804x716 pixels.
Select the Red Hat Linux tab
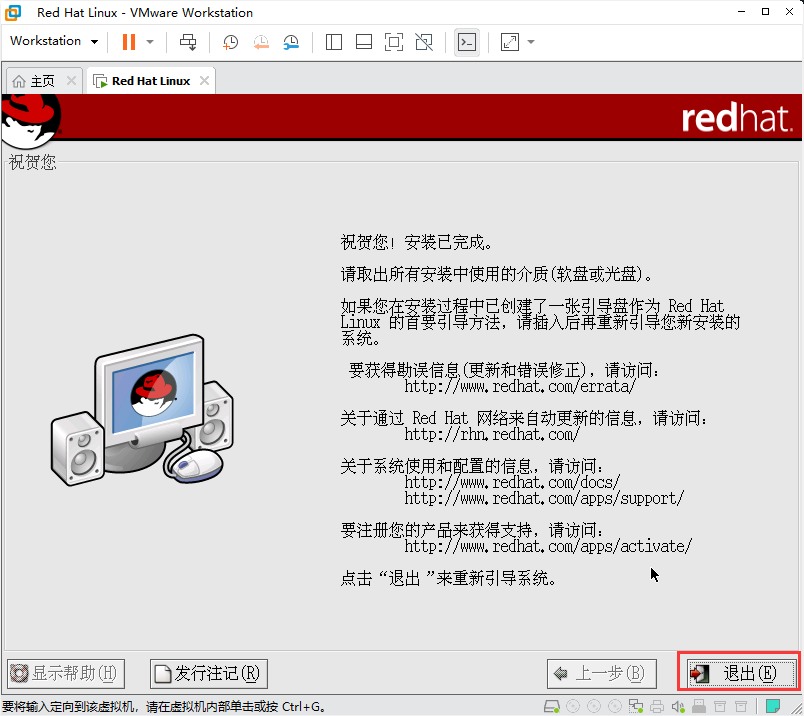point(148,80)
